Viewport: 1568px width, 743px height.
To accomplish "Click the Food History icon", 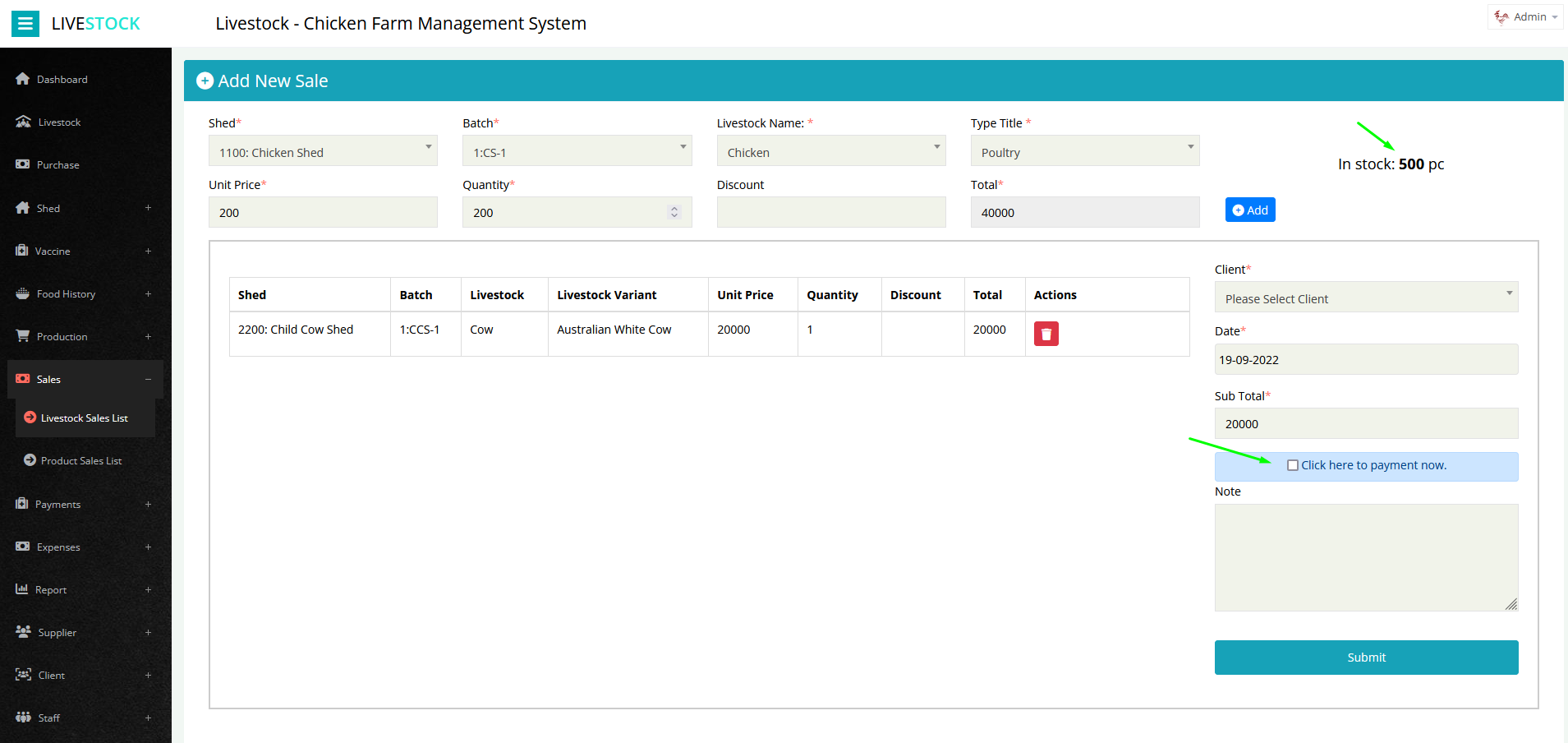I will tap(23, 293).
